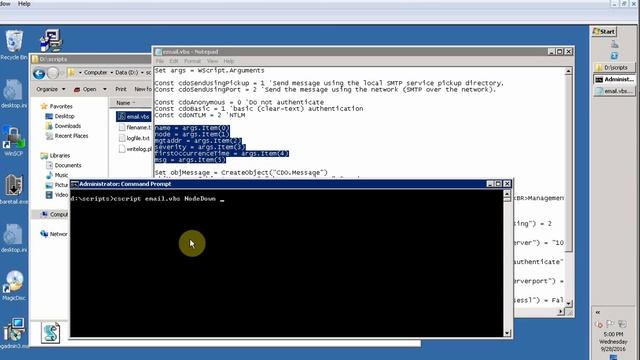Click the Action Center flag tray icon
Screen dimensions: 640x360
610,324
